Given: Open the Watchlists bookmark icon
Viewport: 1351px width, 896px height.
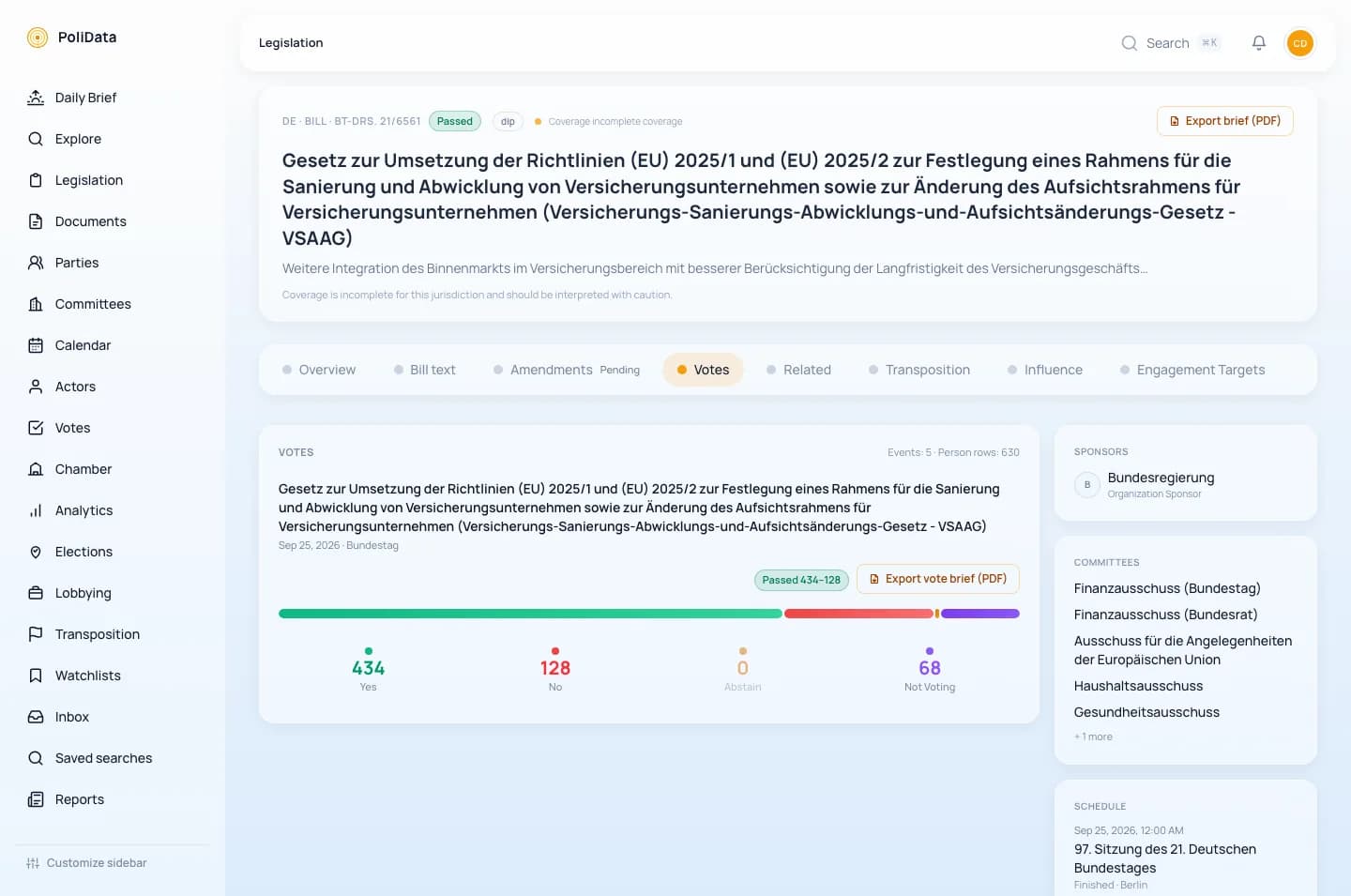Looking at the screenshot, I should tap(36, 676).
